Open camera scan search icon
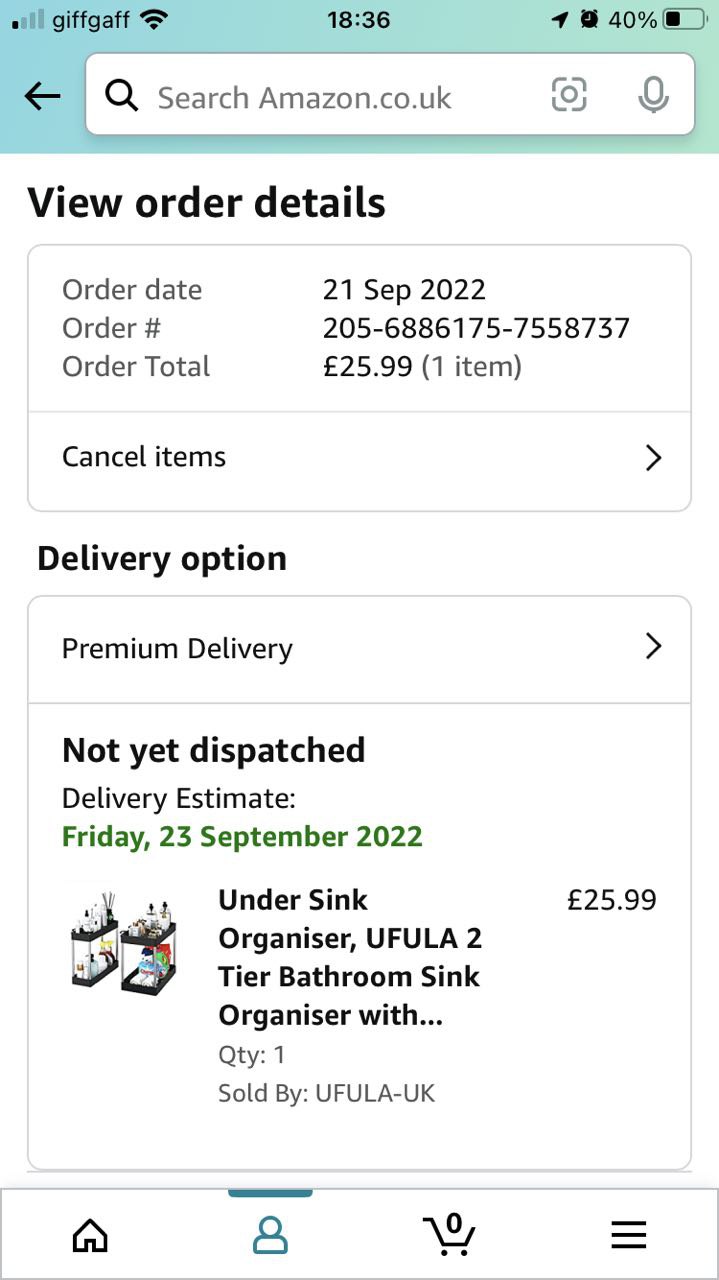 click(569, 95)
